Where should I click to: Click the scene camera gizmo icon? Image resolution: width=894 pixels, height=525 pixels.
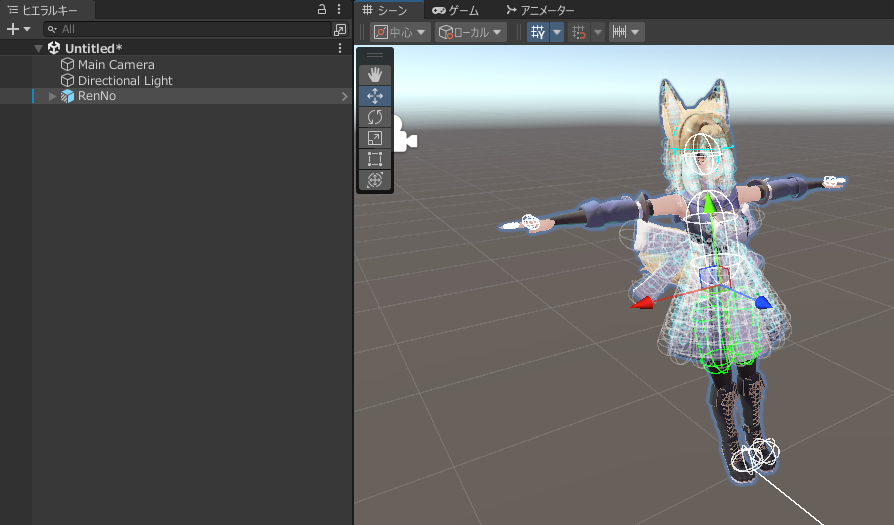(404, 136)
